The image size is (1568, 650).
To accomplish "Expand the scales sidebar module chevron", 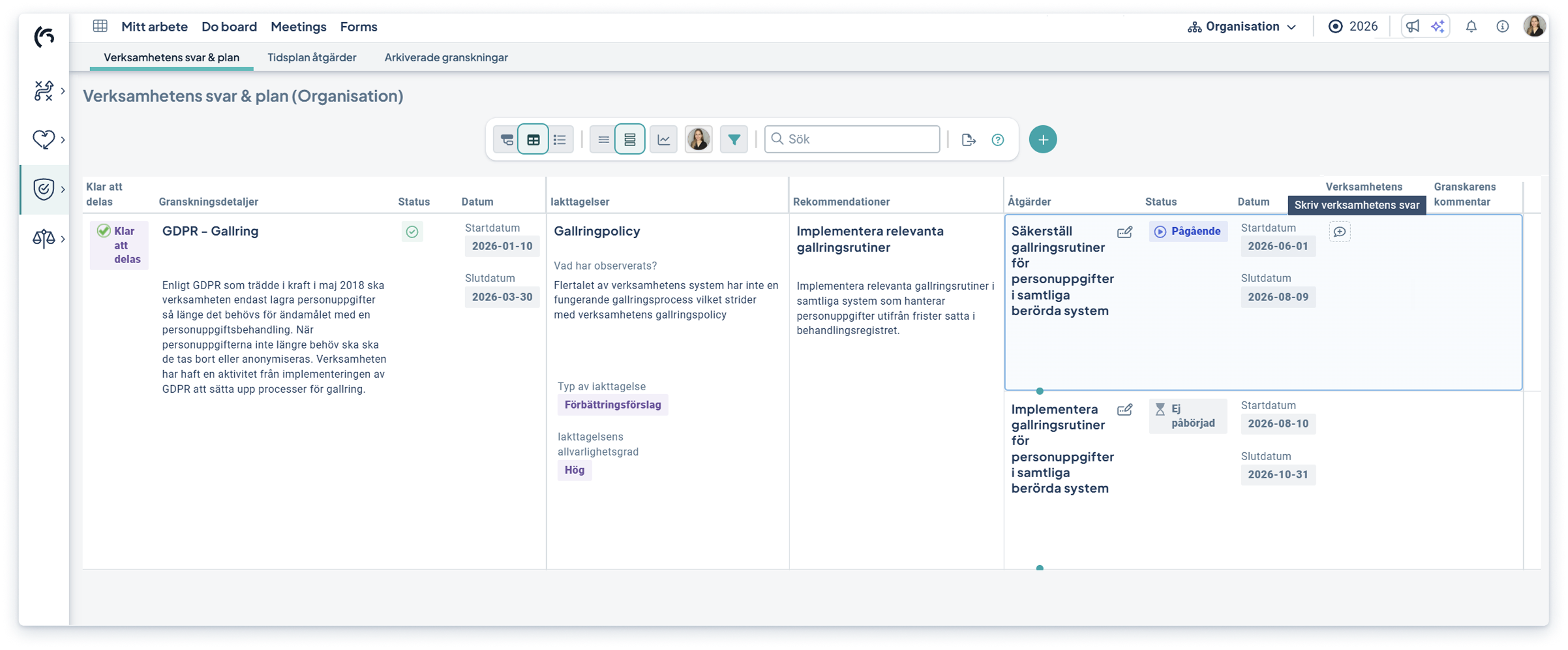I will (x=63, y=239).
